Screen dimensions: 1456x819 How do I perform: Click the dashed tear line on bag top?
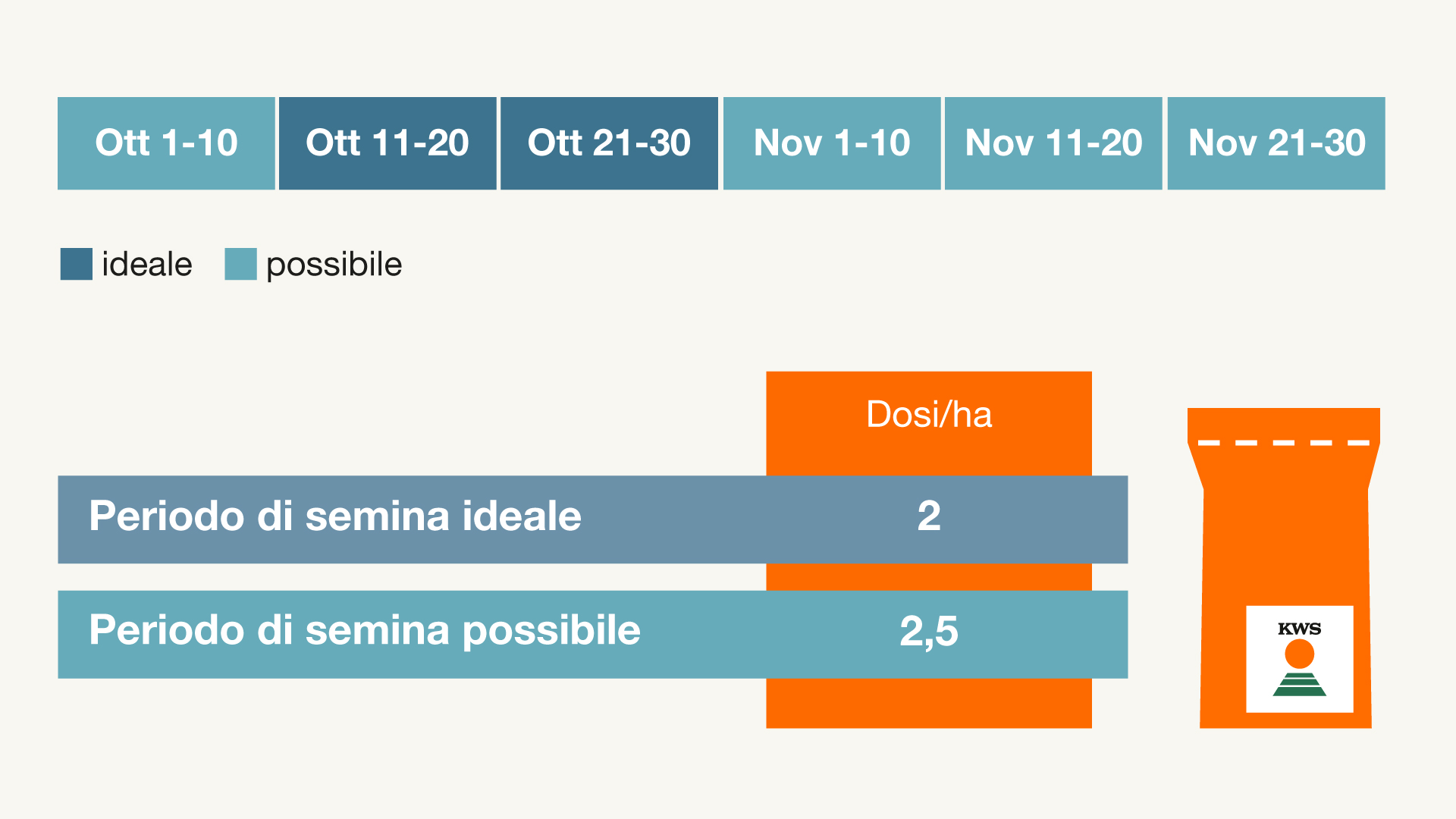tap(1283, 443)
